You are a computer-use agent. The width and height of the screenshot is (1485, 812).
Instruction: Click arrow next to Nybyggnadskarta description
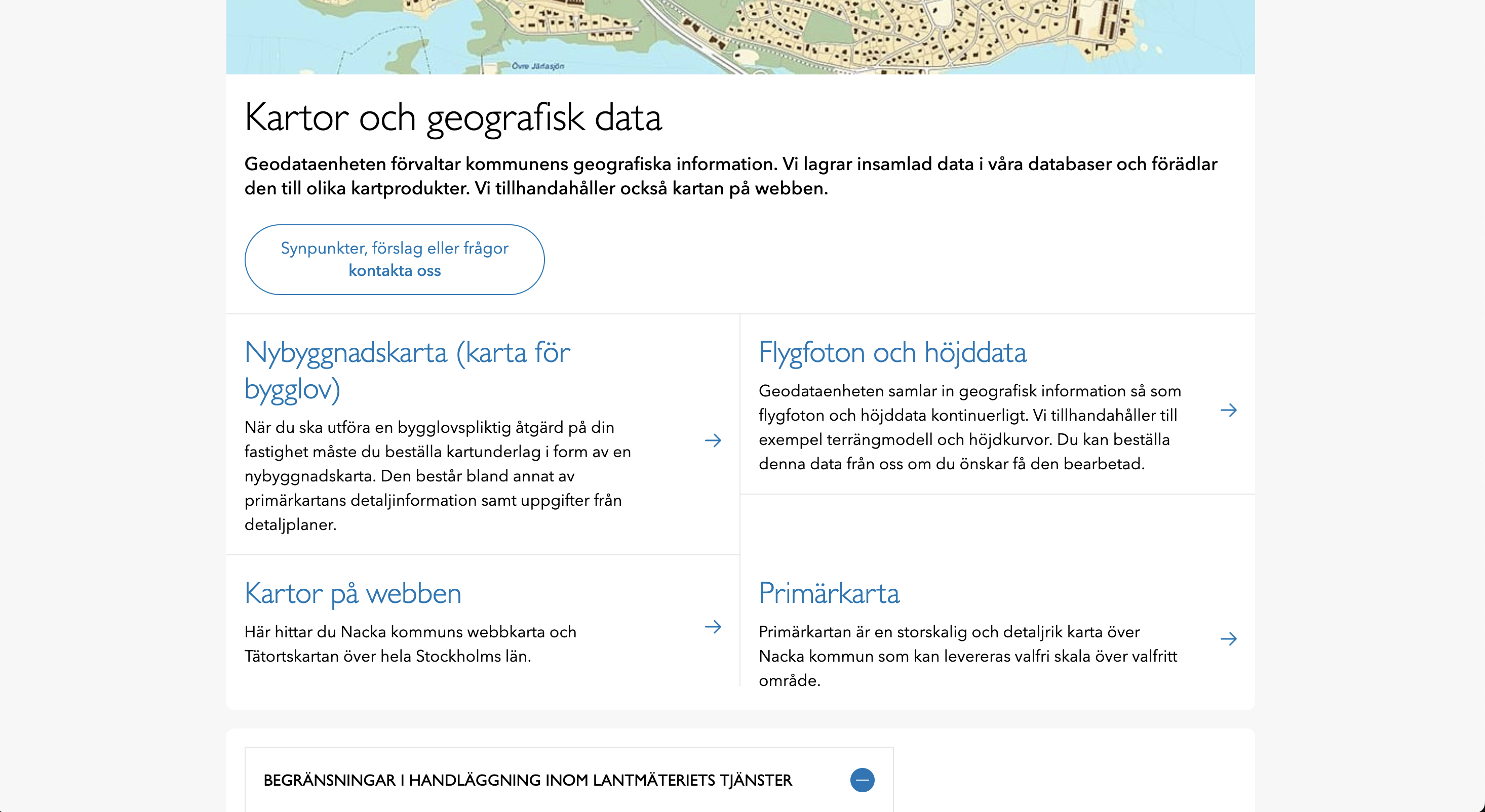click(713, 440)
